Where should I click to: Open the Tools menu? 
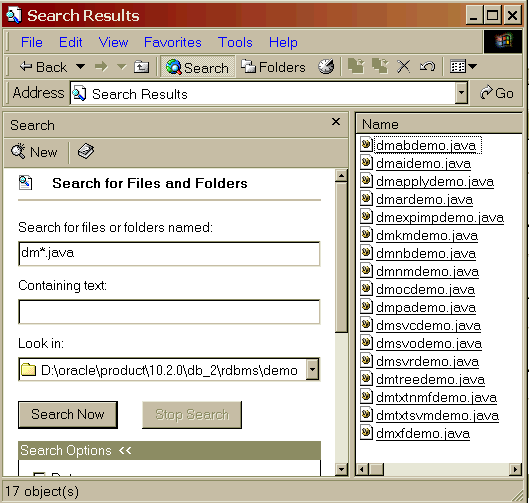235,43
